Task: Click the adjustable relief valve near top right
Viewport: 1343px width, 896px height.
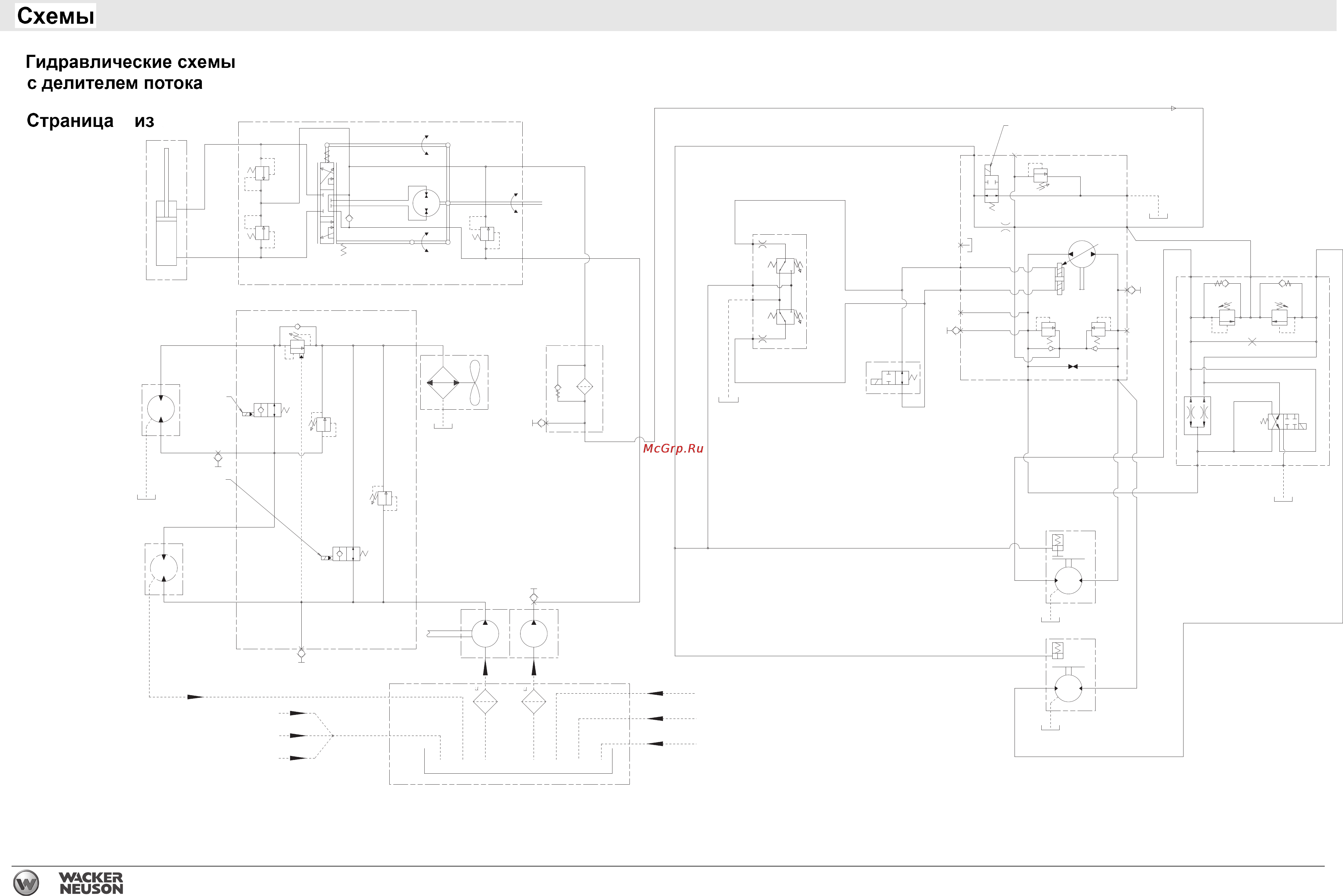Action: click(1040, 177)
